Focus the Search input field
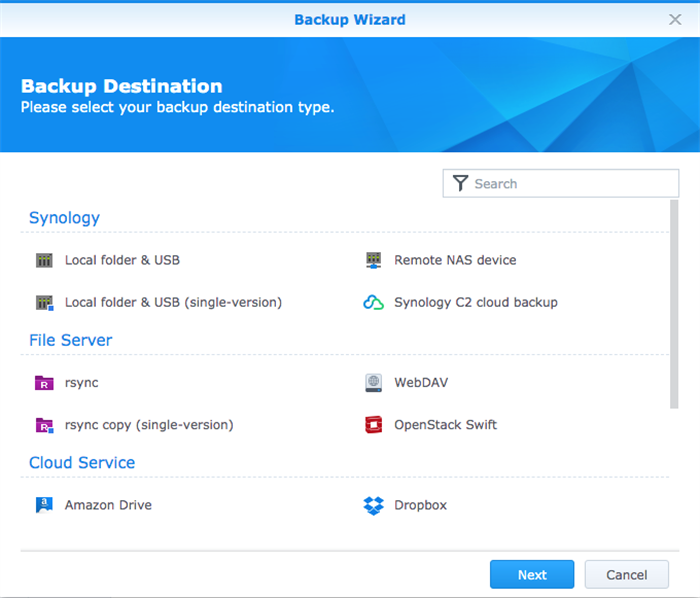Image resolution: width=700 pixels, height=598 pixels. pos(561,183)
